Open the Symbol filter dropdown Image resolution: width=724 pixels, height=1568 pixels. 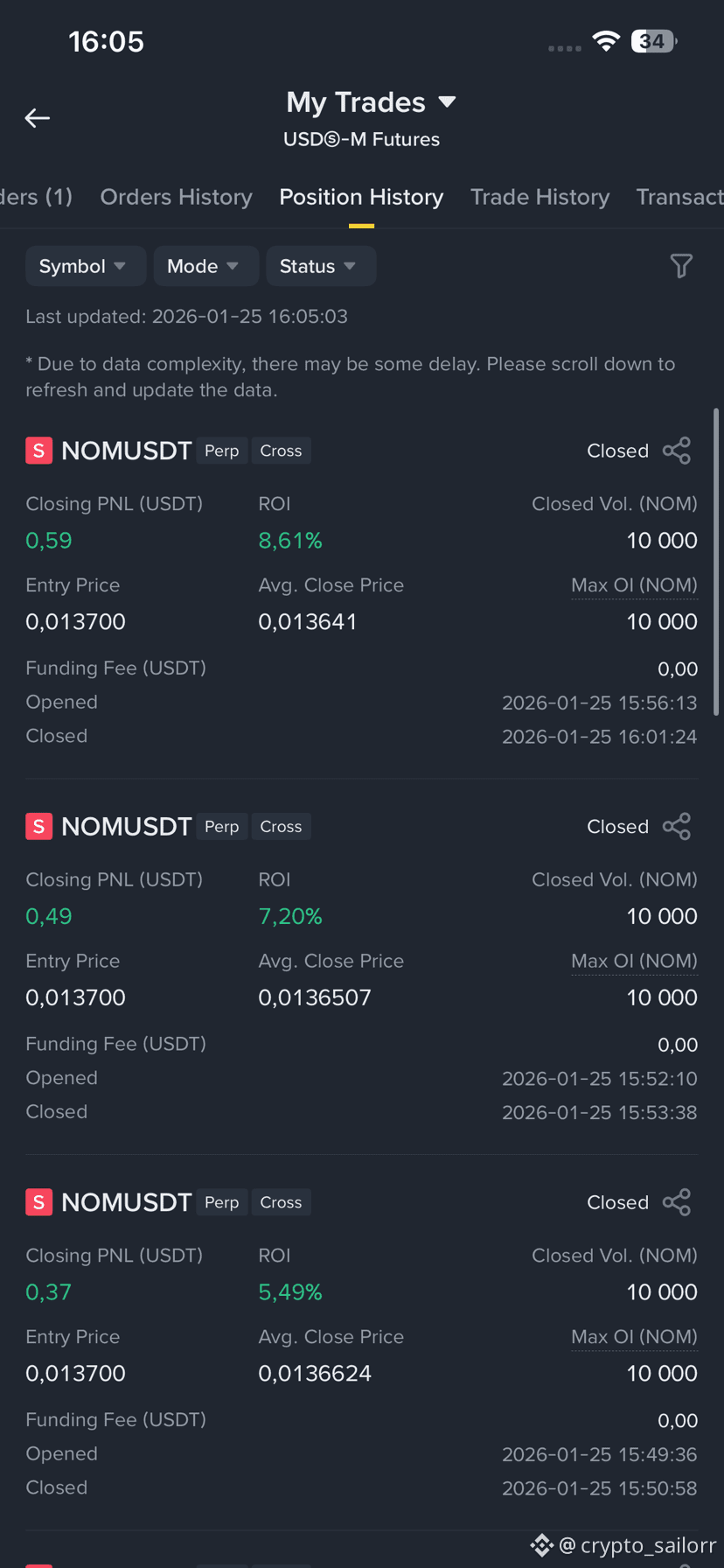85,266
